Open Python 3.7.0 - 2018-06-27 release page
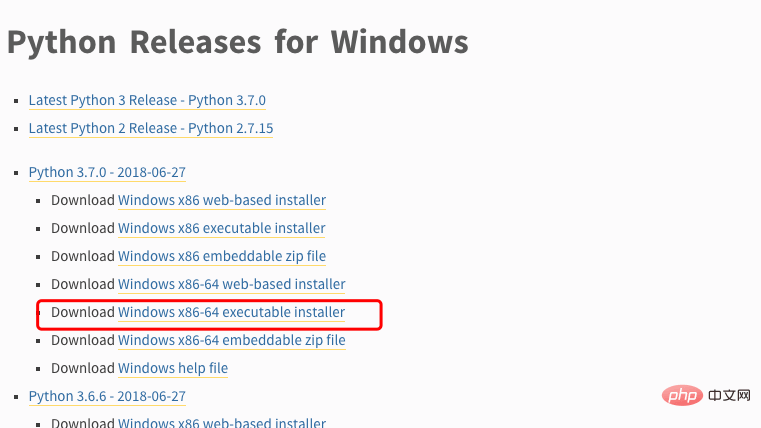This screenshot has width=761, height=428. click(107, 172)
